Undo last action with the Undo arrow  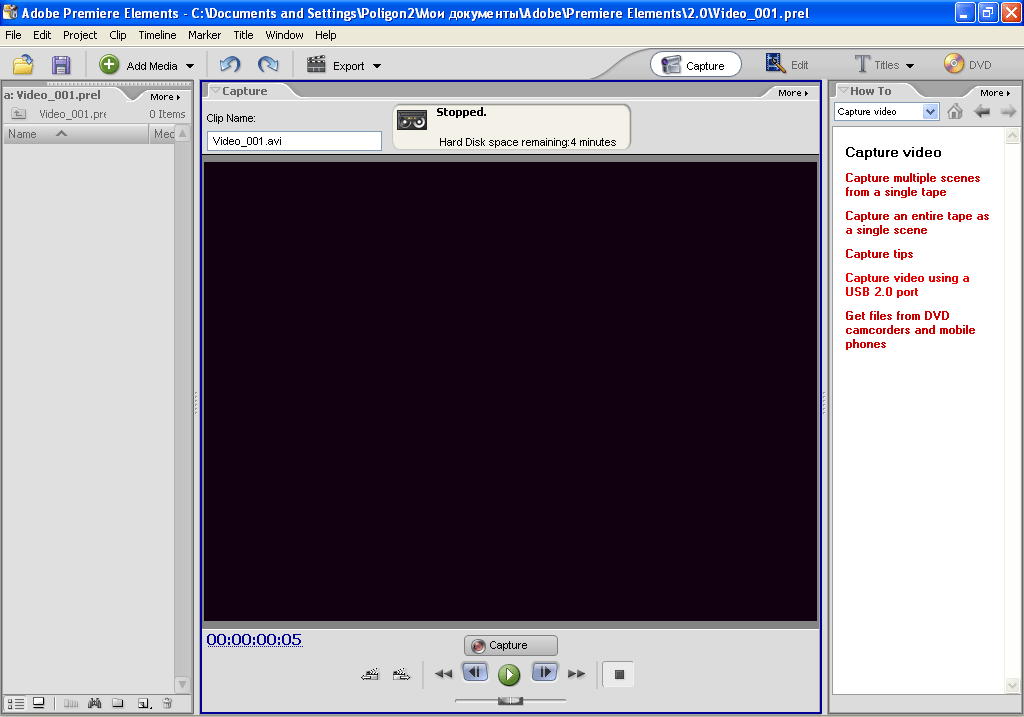coord(230,64)
